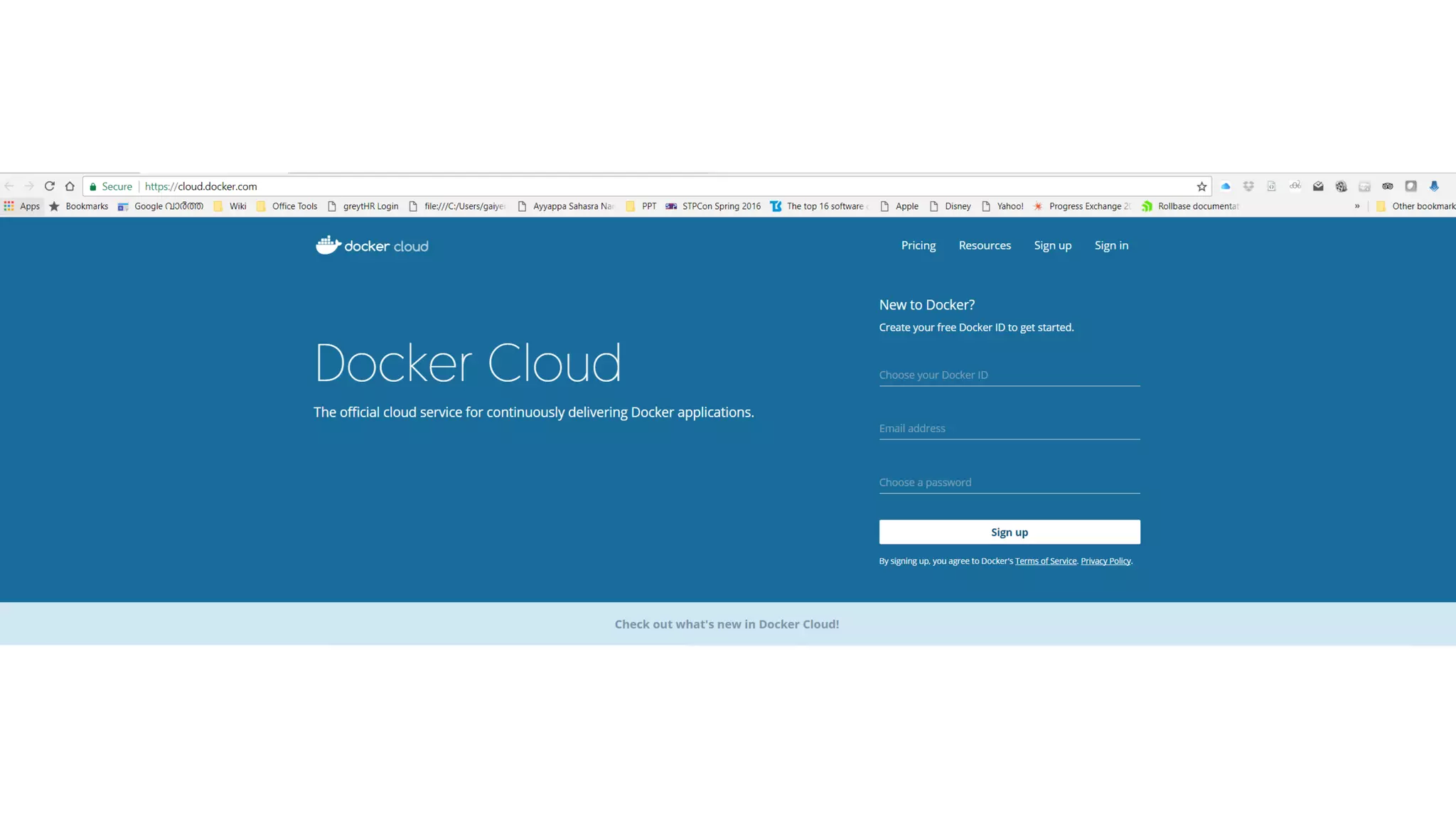Focus the Choose your Docker ID field
1456x819 pixels.
(x=1009, y=375)
